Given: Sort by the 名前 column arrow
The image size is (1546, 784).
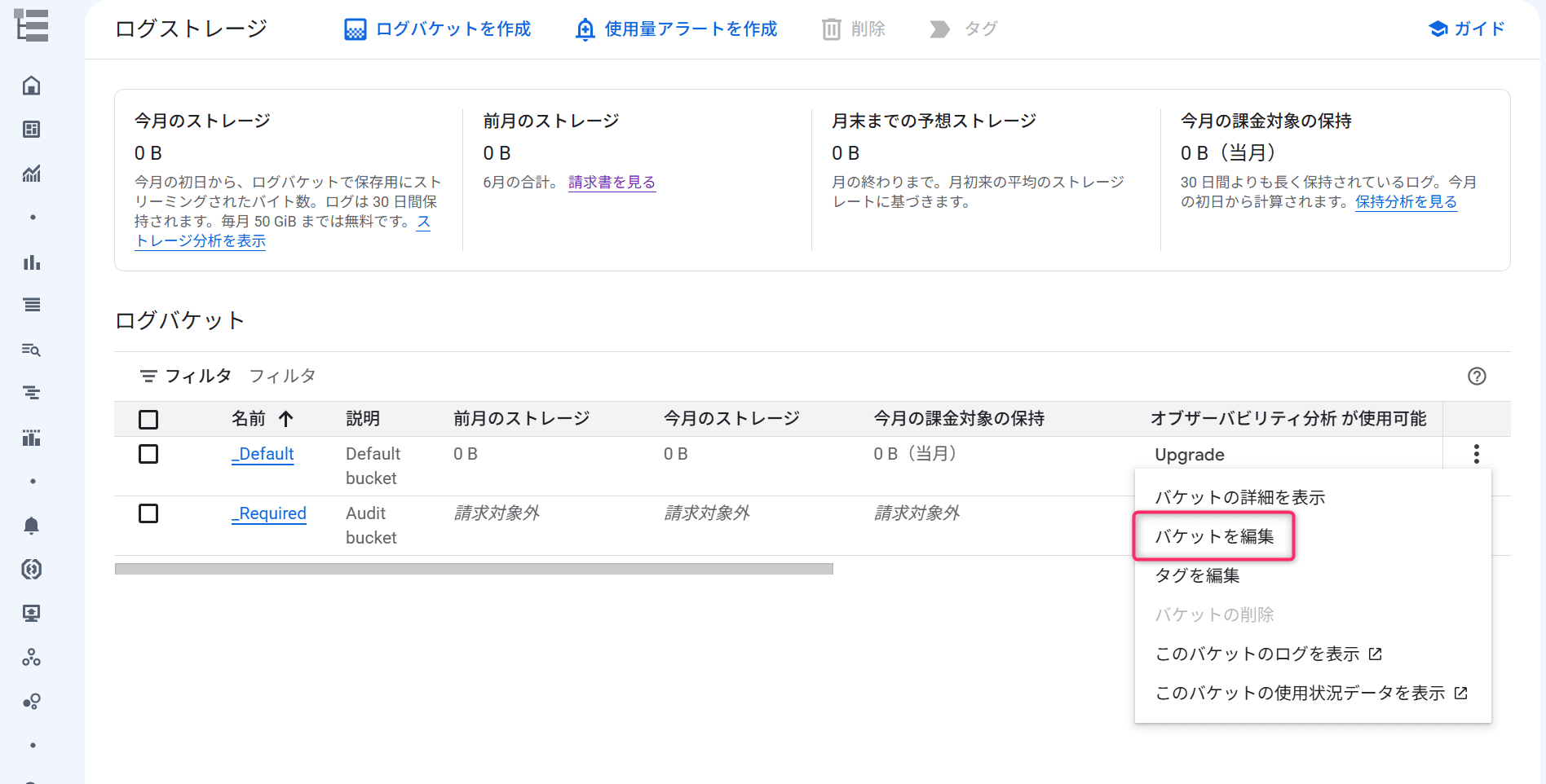Looking at the screenshot, I should pos(285,419).
